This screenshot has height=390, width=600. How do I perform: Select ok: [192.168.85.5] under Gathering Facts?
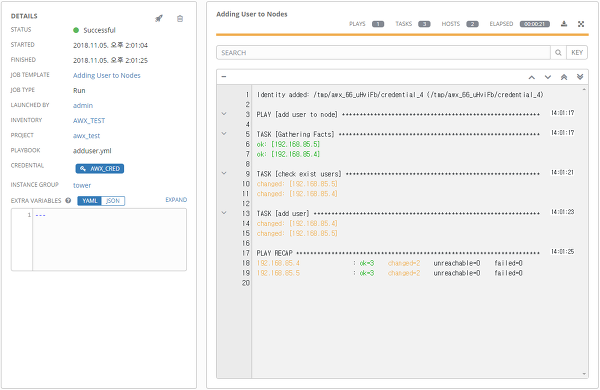coord(288,144)
